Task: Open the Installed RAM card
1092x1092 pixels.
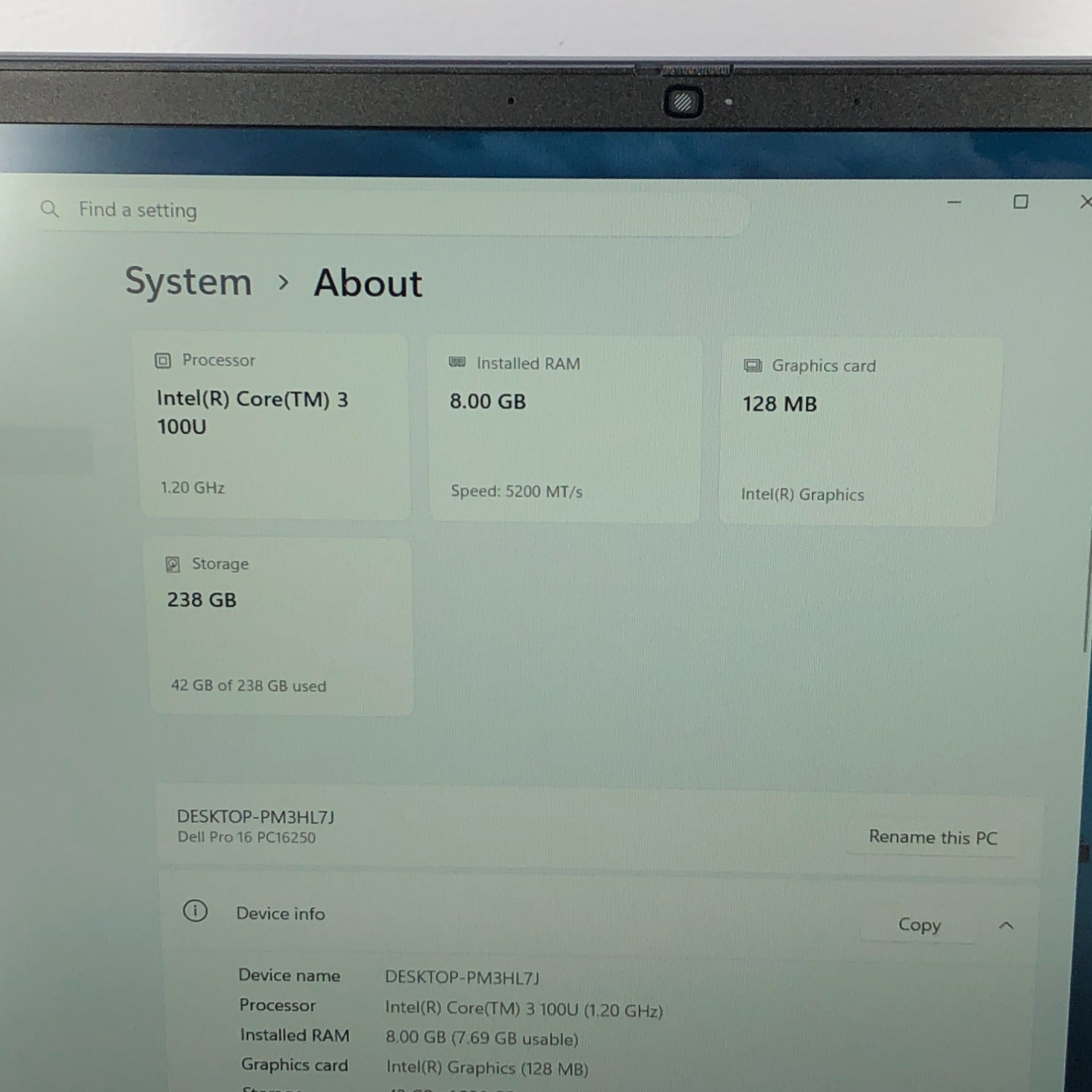Action: click(x=565, y=429)
